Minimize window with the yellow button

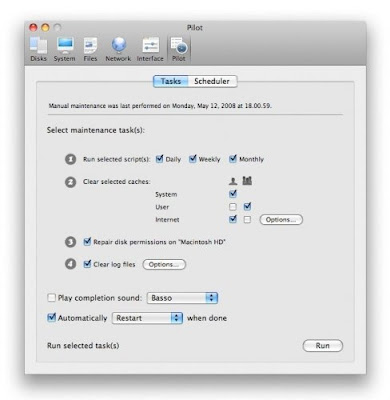(x=45, y=28)
